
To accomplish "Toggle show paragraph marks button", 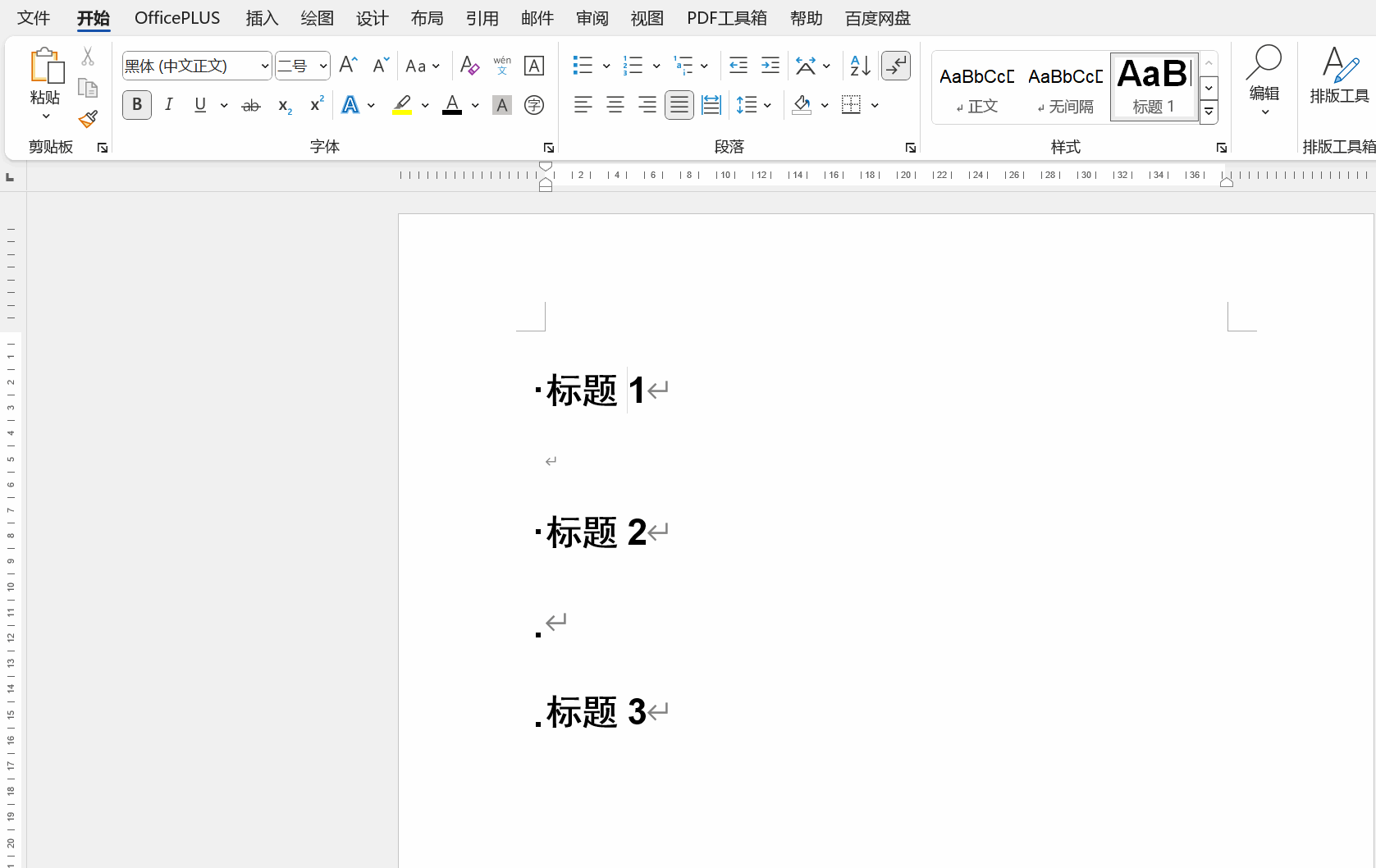I will [896, 66].
